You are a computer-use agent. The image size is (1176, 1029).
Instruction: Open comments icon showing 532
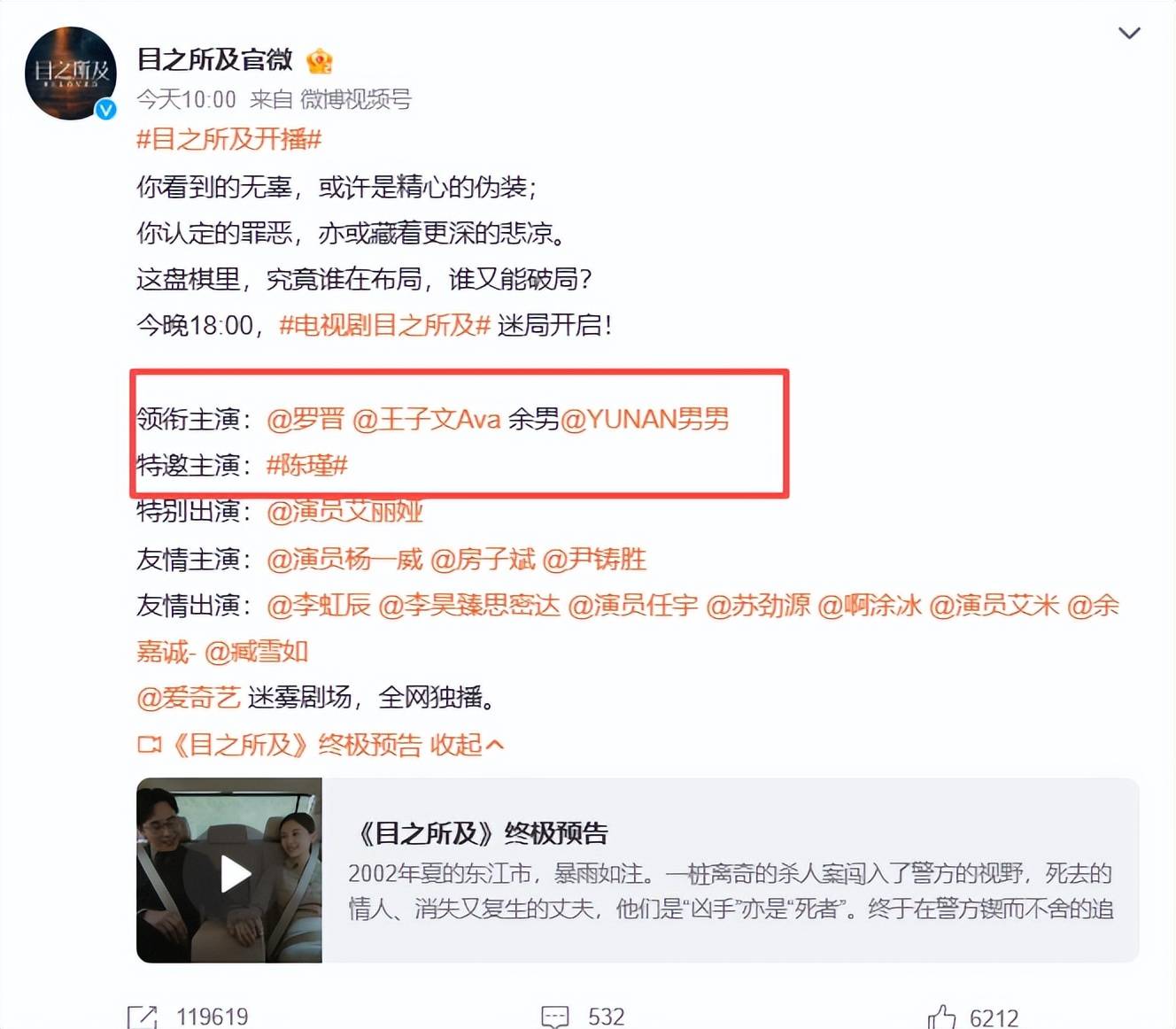(554, 1017)
